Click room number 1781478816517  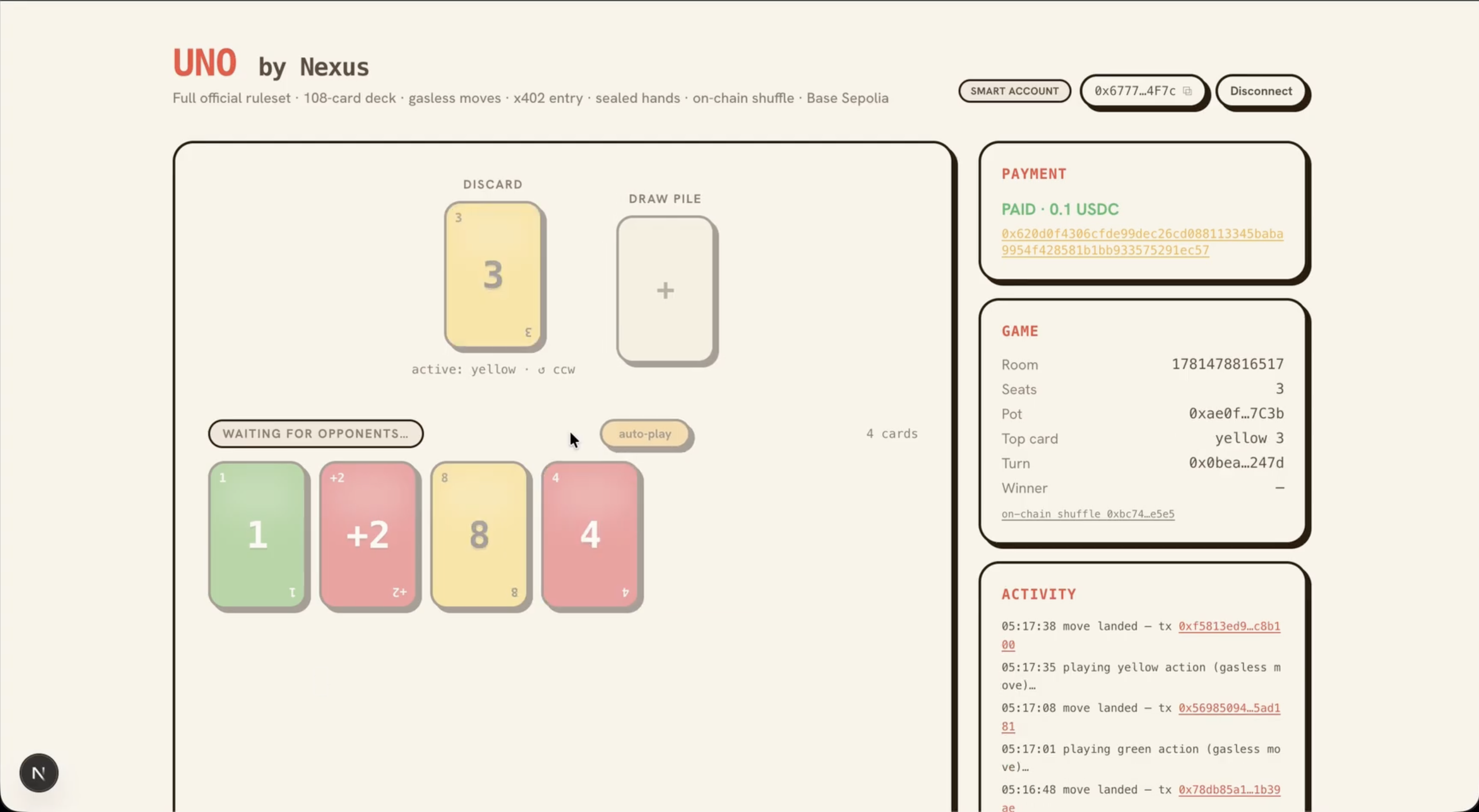pyautogui.click(x=1228, y=364)
